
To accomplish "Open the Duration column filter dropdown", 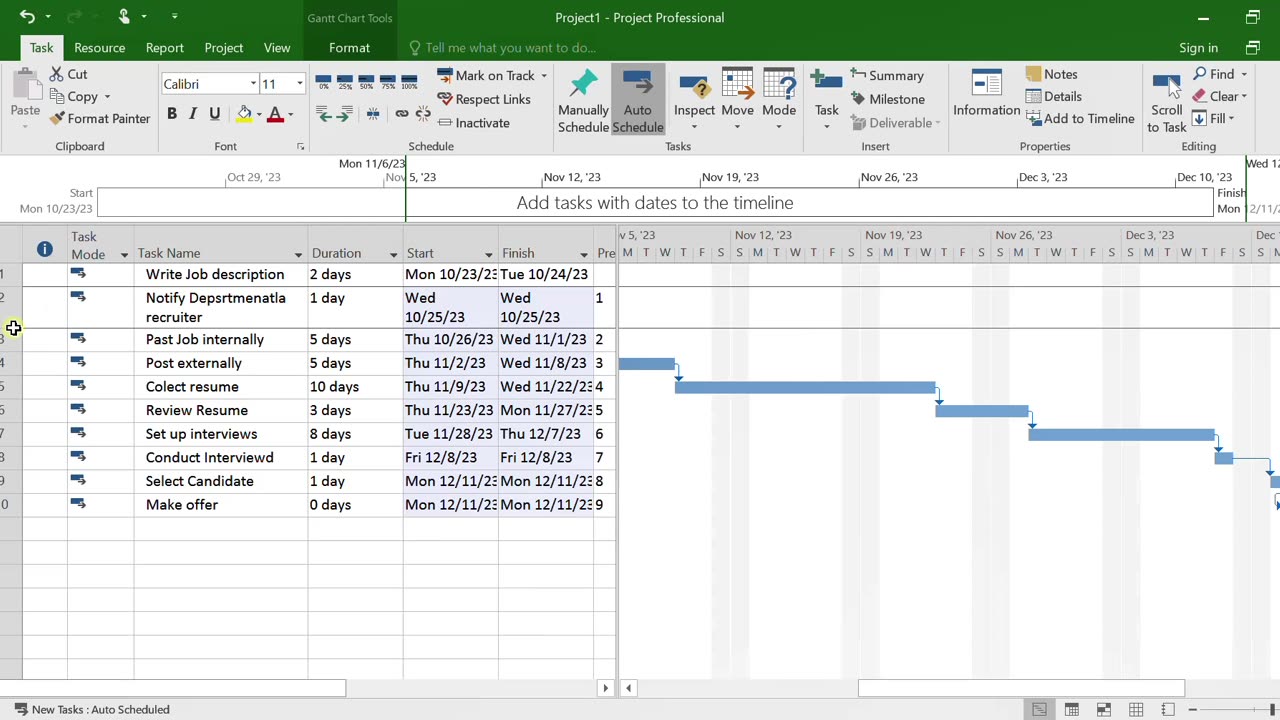I will point(393,254).
